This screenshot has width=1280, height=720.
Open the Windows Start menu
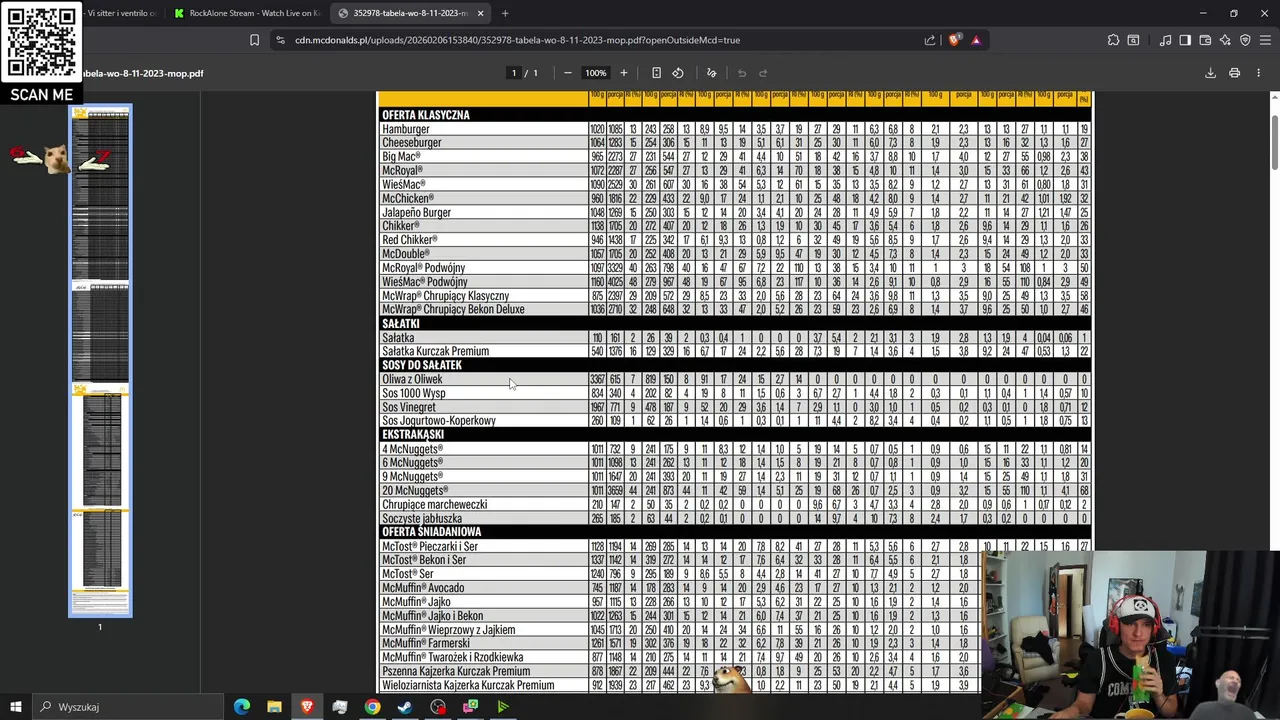pos(16,707)
